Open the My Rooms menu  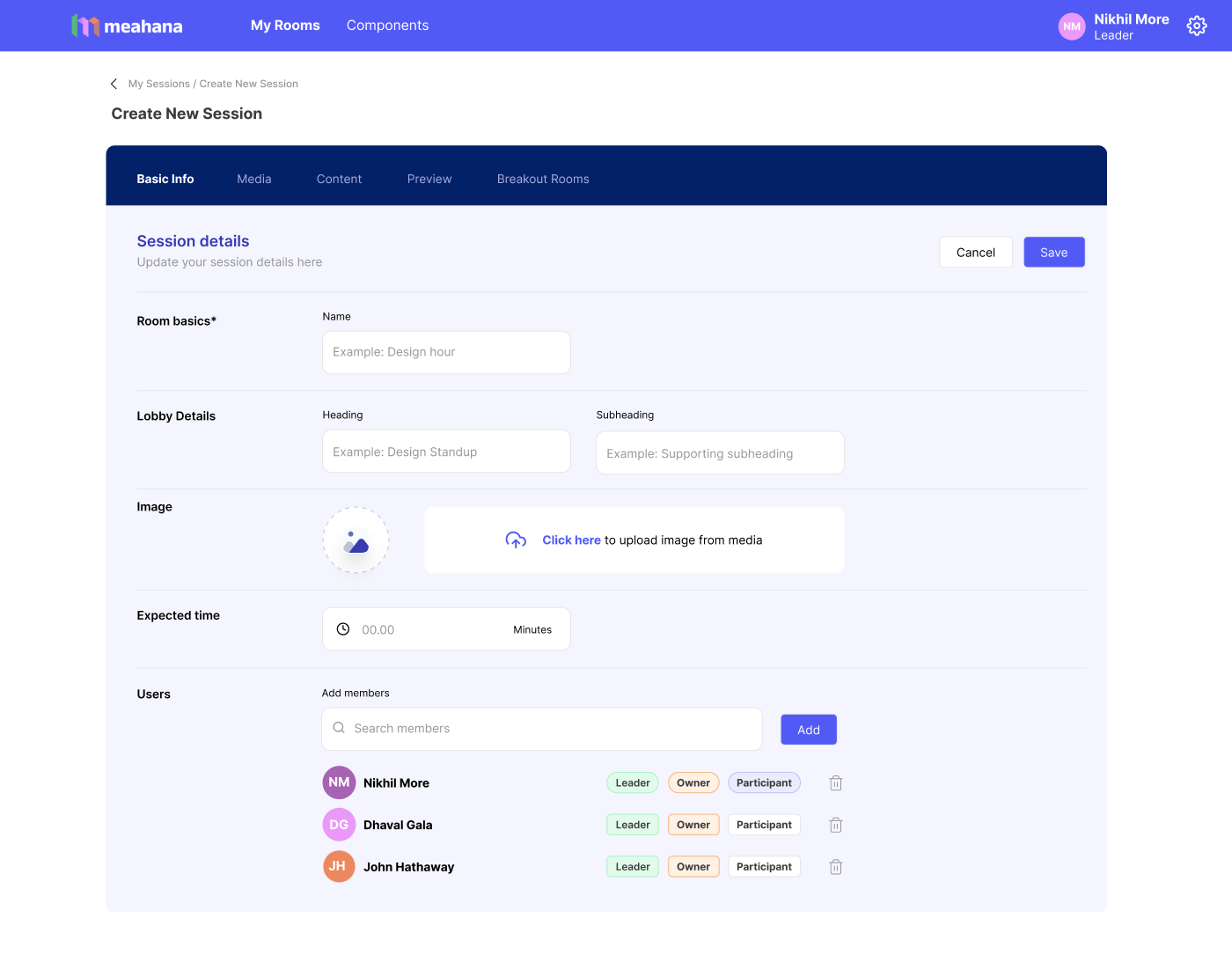coord(285,26)
